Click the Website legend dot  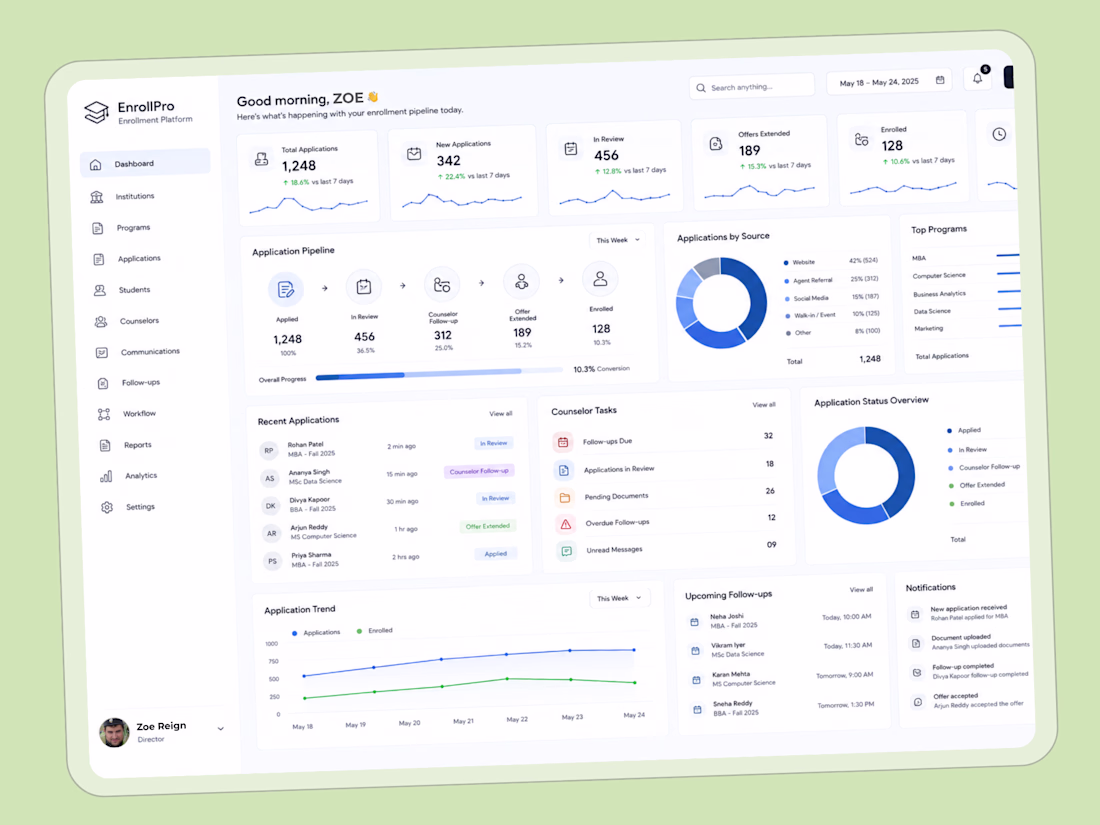click(x=786, y=263)
